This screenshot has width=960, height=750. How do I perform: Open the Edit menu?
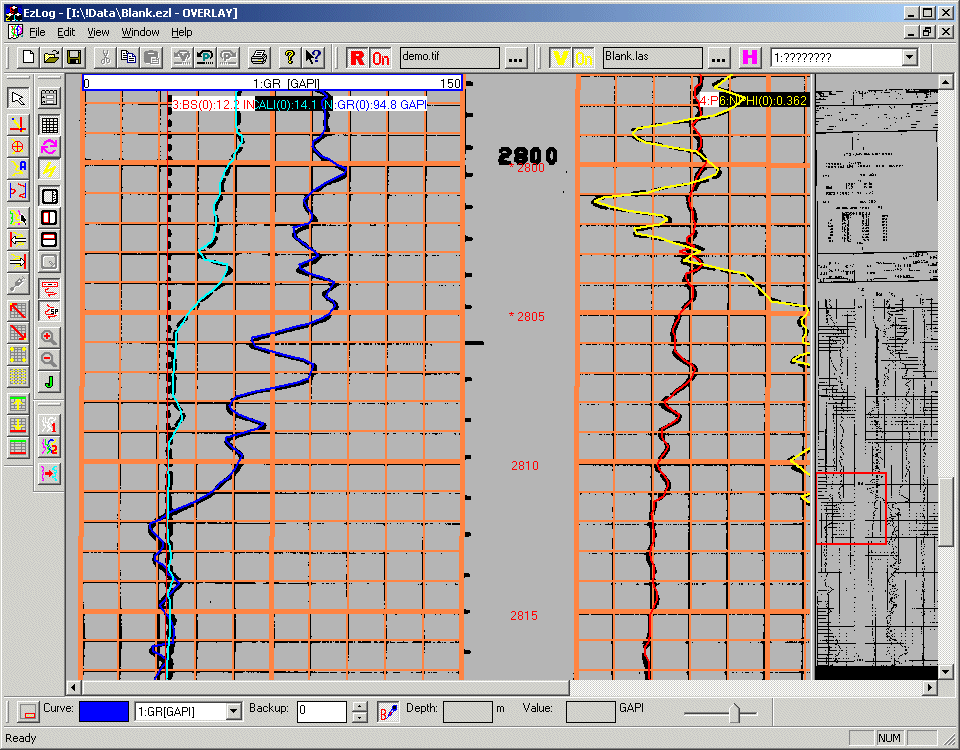pyautogui.click(x=66, y=32)
